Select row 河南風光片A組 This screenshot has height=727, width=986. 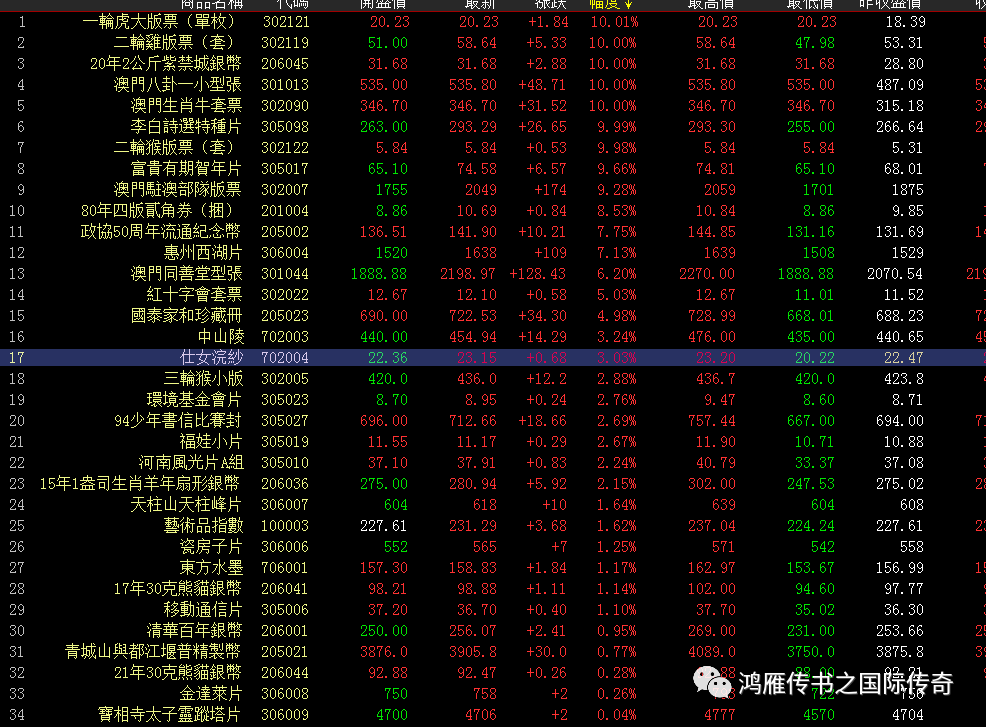(x=493, y=463)
